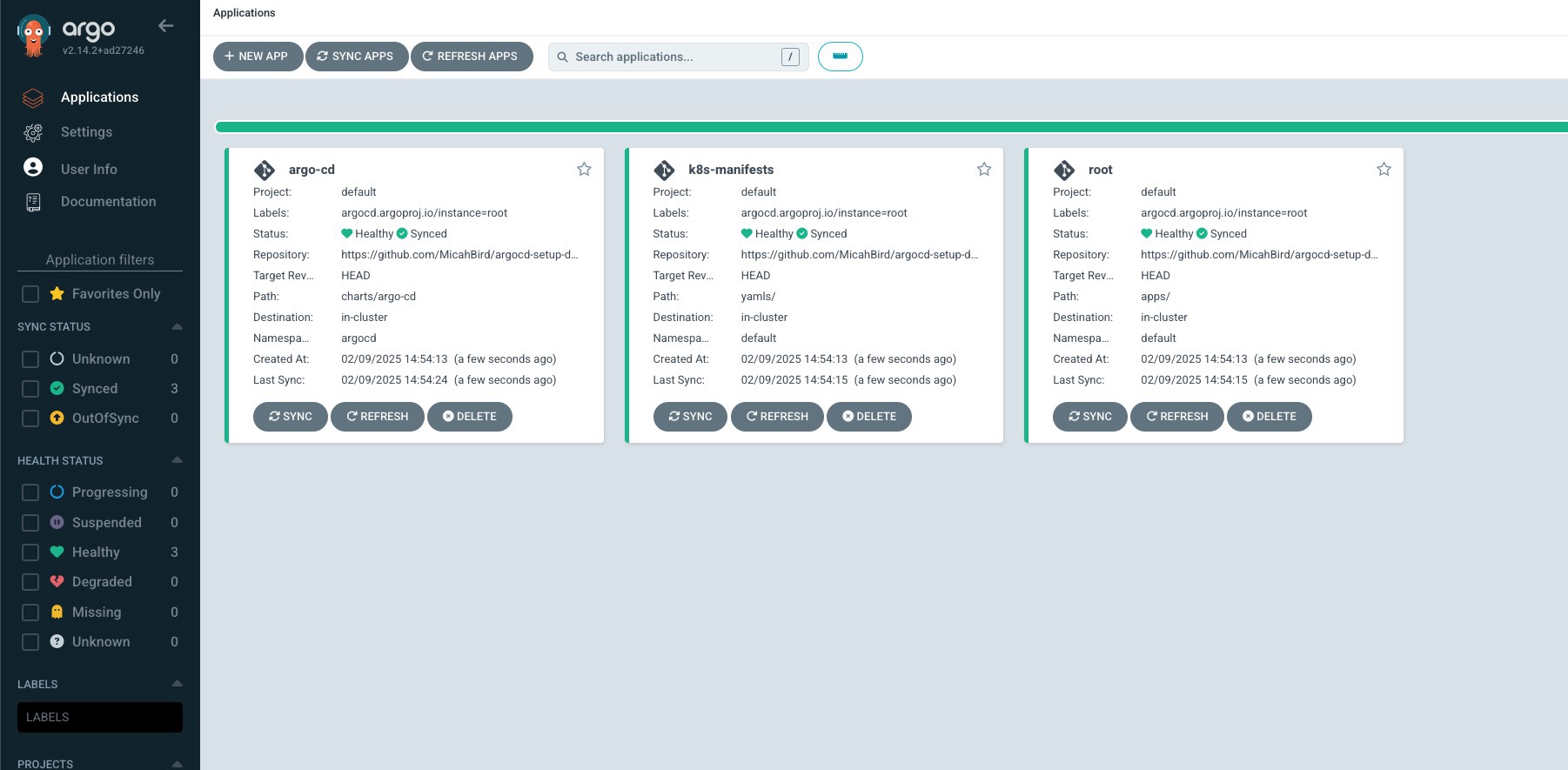Sync the k8s-manifests application
The width and height of the screenshot is (1568, 770).
[690, 417]
